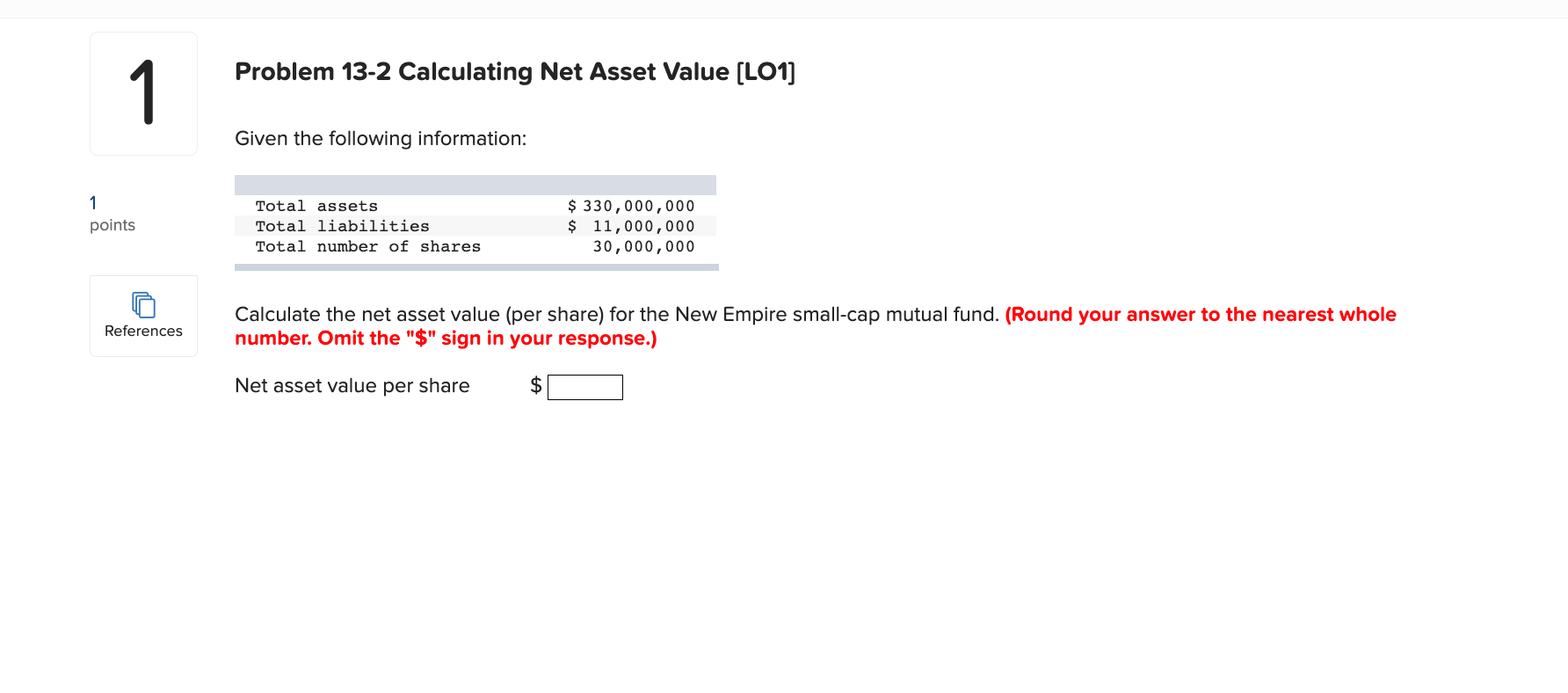
Task: Click the Problem 13-2 title heading
Action: point(514,71)
